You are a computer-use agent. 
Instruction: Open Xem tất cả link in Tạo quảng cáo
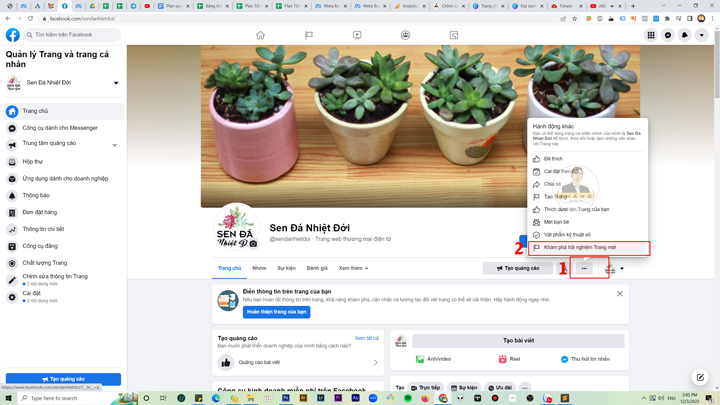click(366, 338)
